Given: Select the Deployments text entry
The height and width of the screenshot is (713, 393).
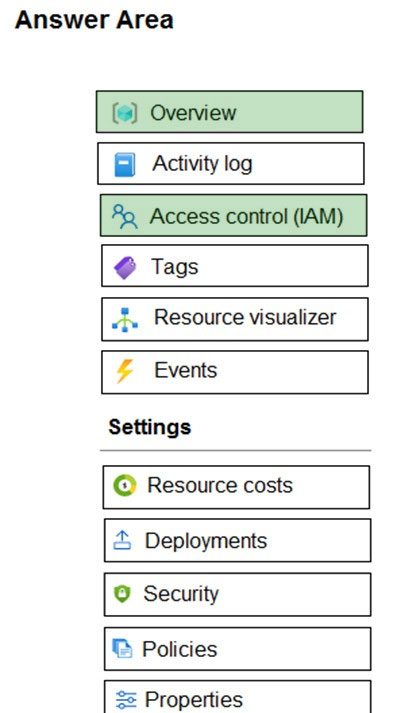Looking at the screenshot, I should pos(206,541).
